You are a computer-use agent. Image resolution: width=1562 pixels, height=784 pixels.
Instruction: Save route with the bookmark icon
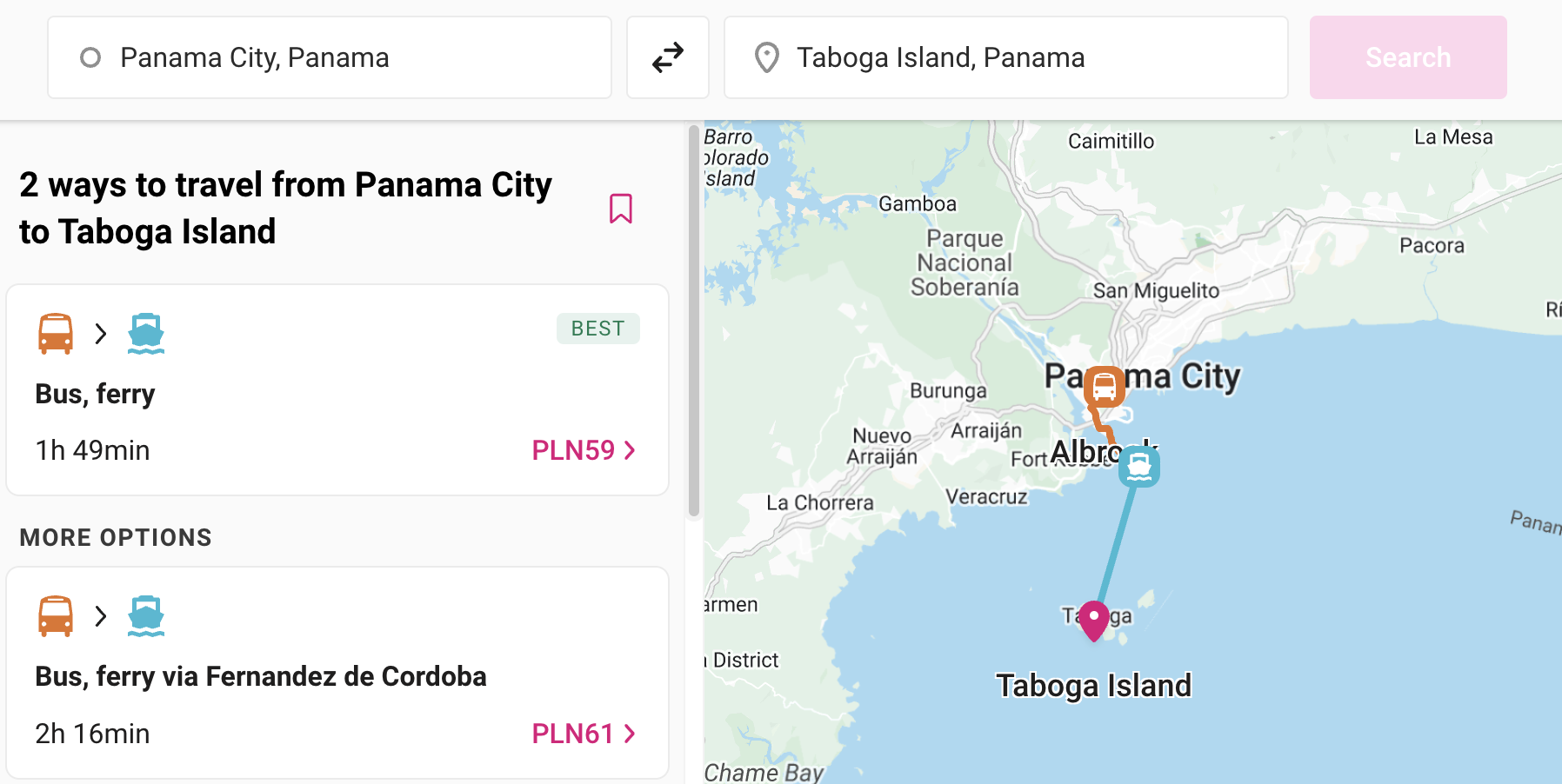point(621,209)
